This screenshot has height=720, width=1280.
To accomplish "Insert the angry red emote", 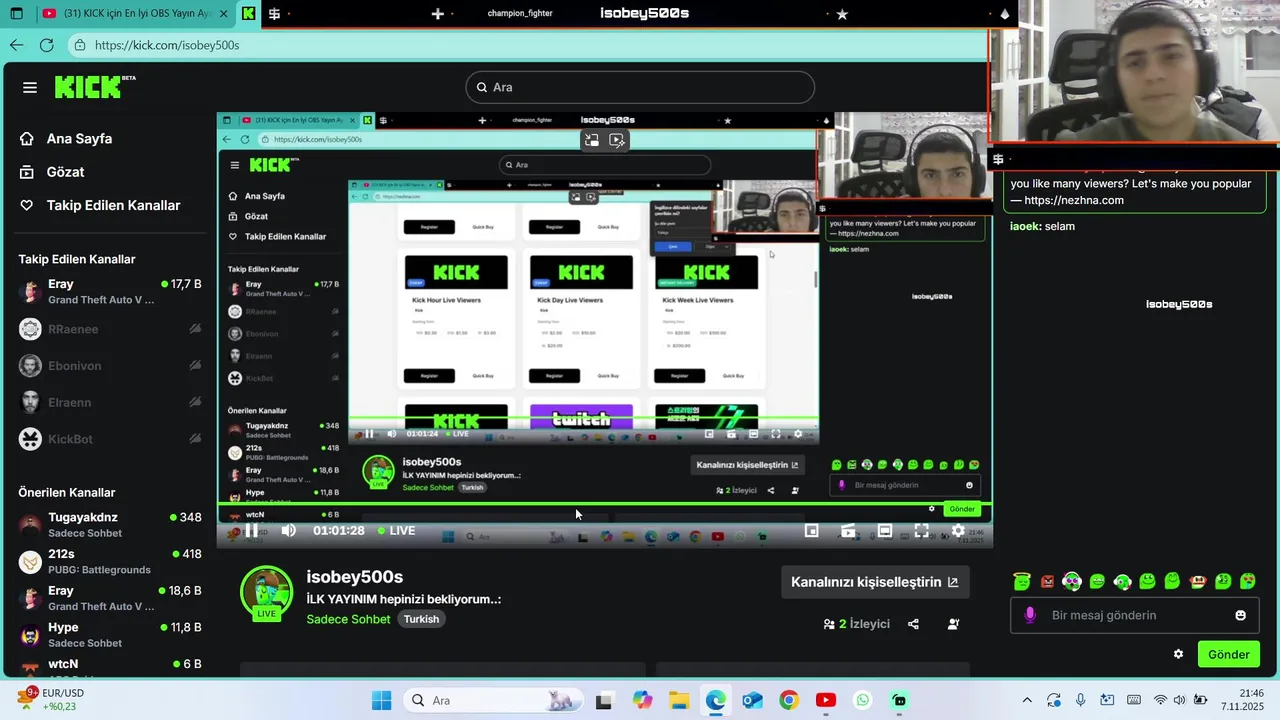I will pyautogui.click(x=1047, y=581).
